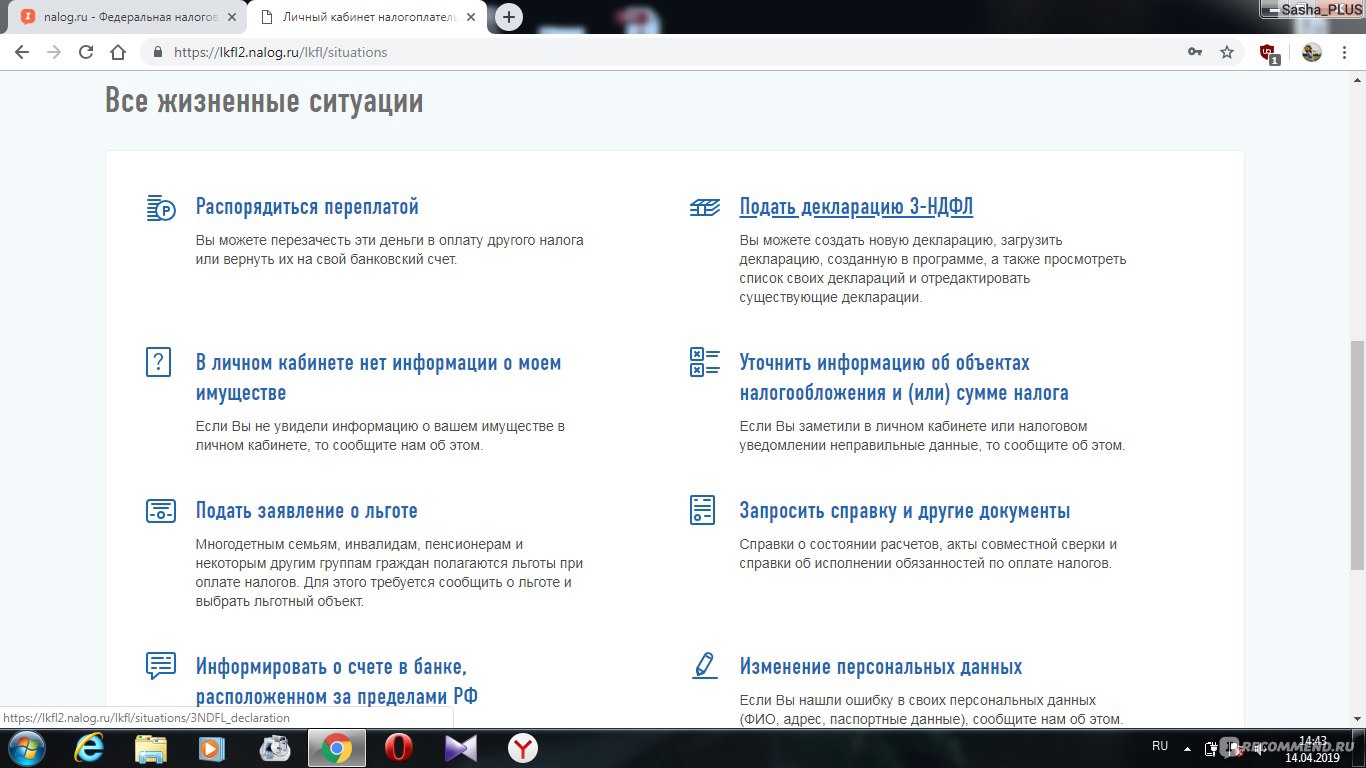Click the address bar URL
Screen dimensions: 1366x768
[281, 52]
